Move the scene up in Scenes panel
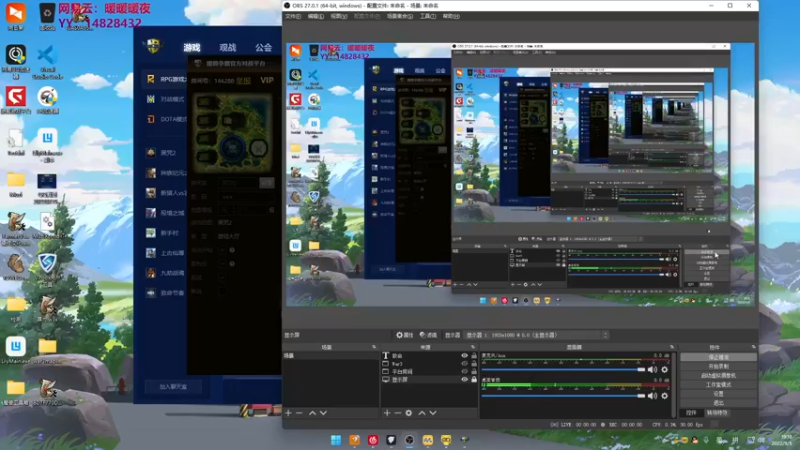This screenshot has width=800, height=450. pos(312,413)
